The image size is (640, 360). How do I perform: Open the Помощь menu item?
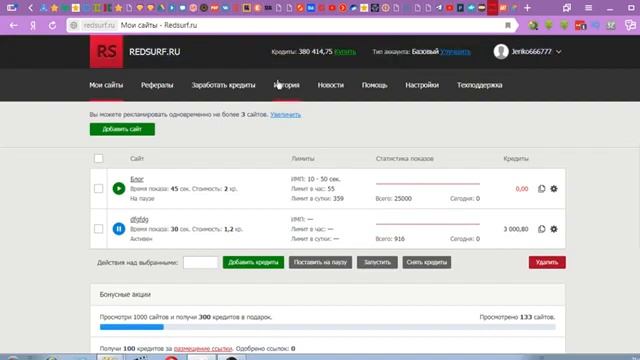pos(374,85)
